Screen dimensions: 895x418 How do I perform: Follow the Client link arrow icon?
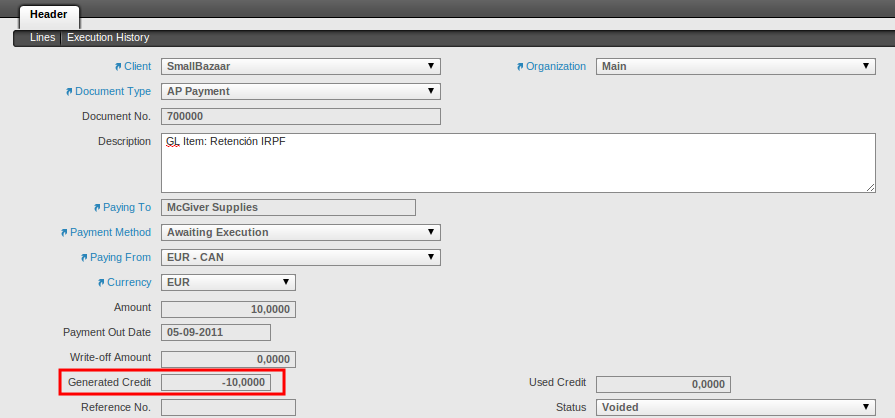point(118,67)
